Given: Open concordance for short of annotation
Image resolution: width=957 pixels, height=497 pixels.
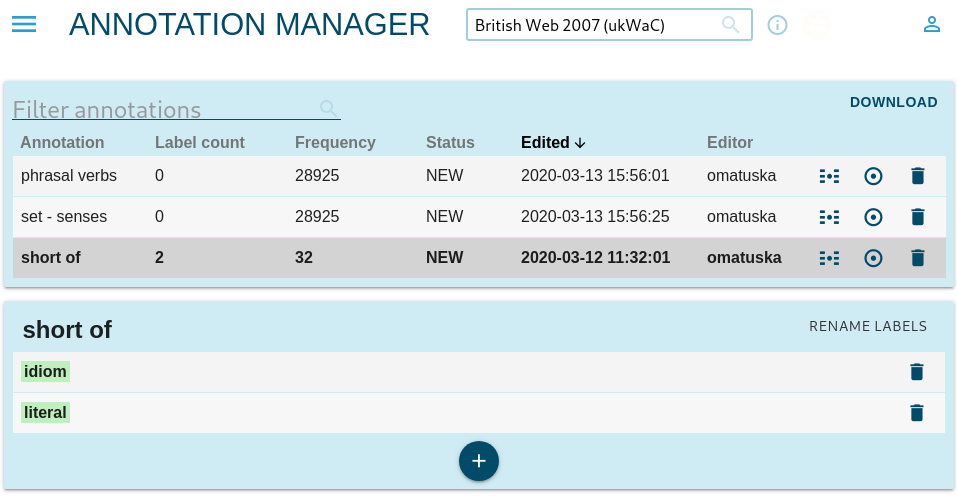Looking at the screenshot, I should point(829,258).
